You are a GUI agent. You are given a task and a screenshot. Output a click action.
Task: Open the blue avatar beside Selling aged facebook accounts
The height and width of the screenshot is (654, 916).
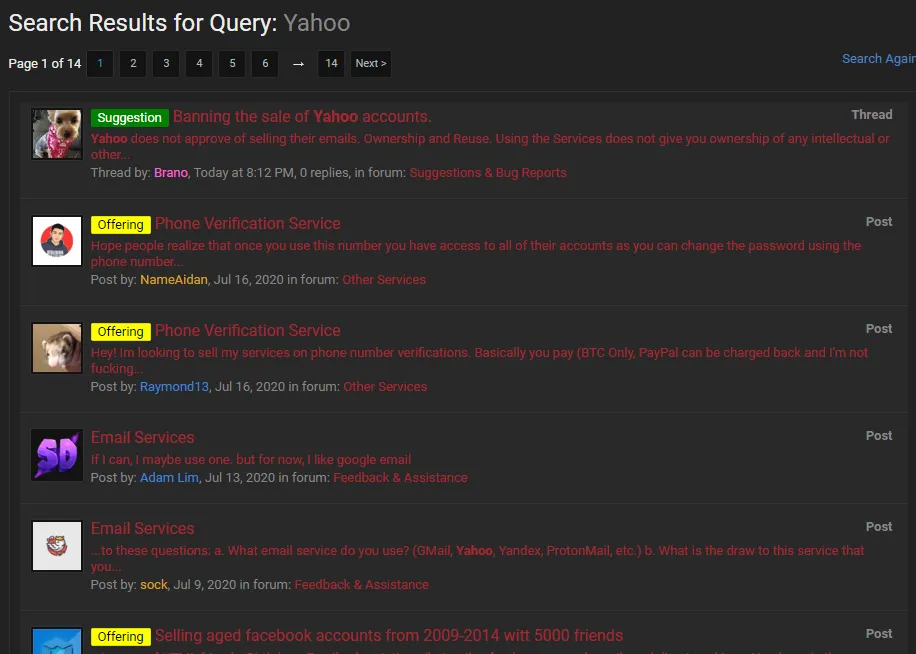click(x=57, y=641)
